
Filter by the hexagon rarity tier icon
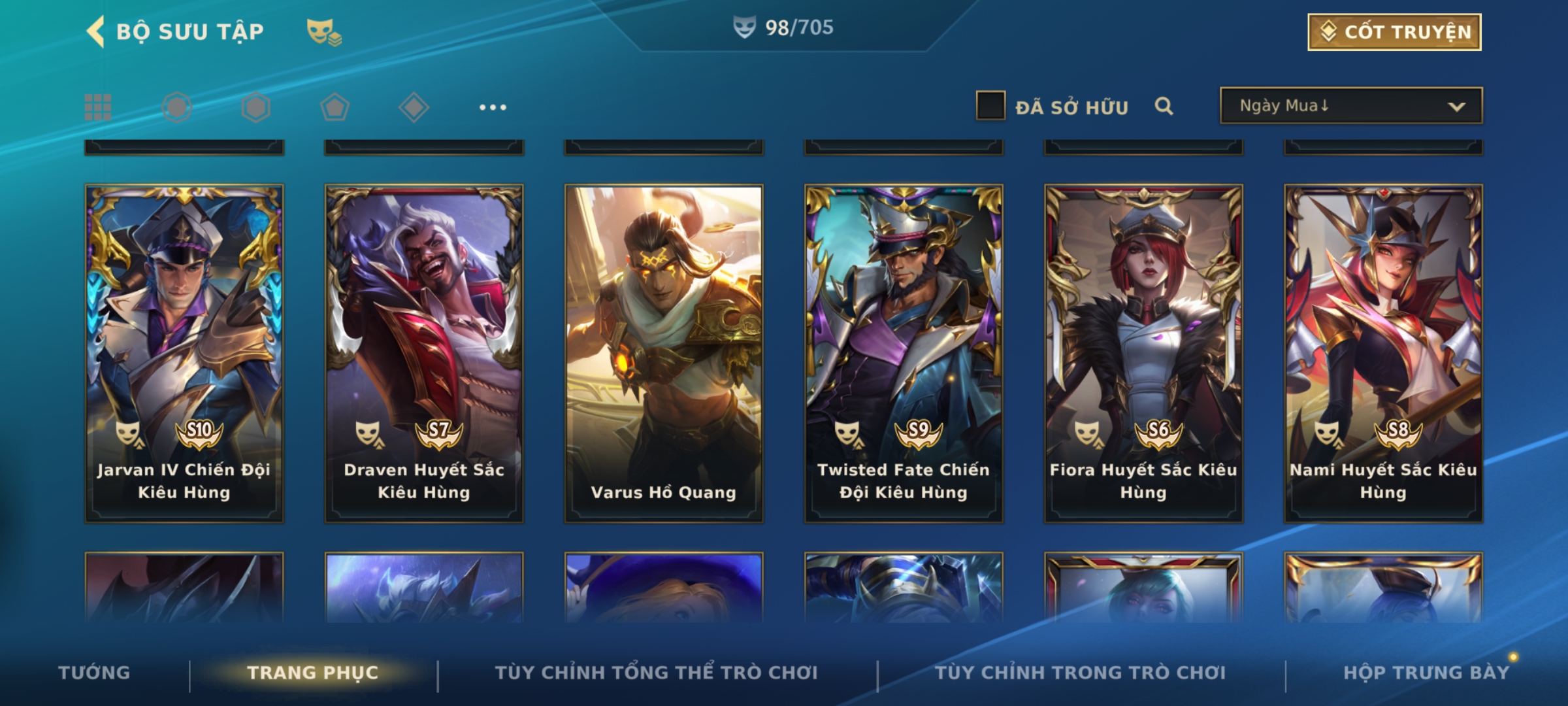coord(255,107)
